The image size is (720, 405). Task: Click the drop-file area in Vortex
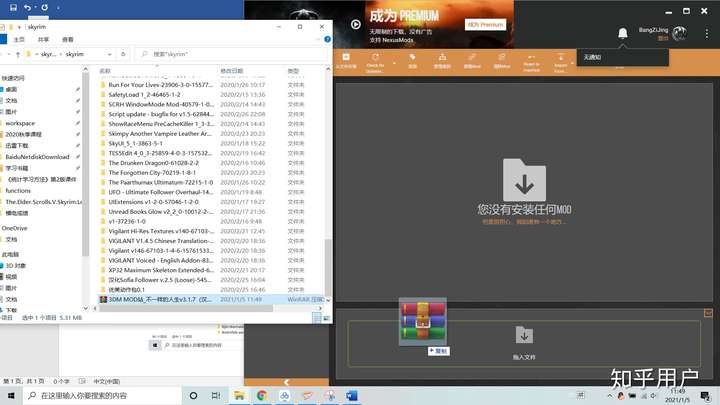click(524, 343)
